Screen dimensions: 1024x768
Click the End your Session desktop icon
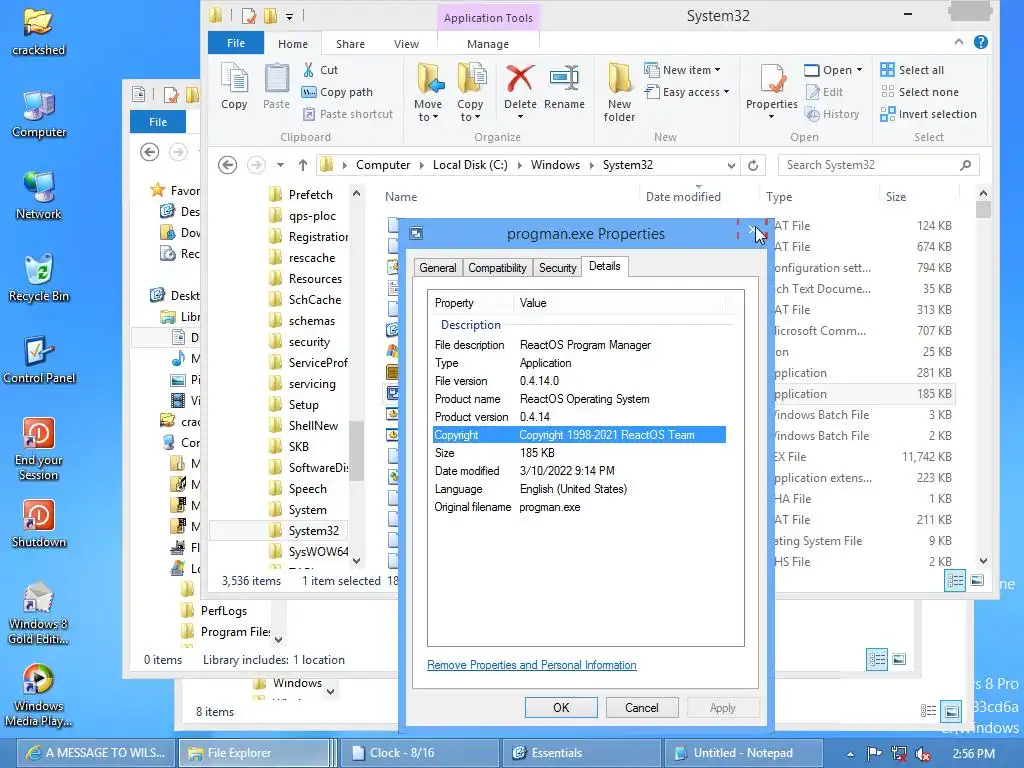pyautogui.click(x=39, y=449)
